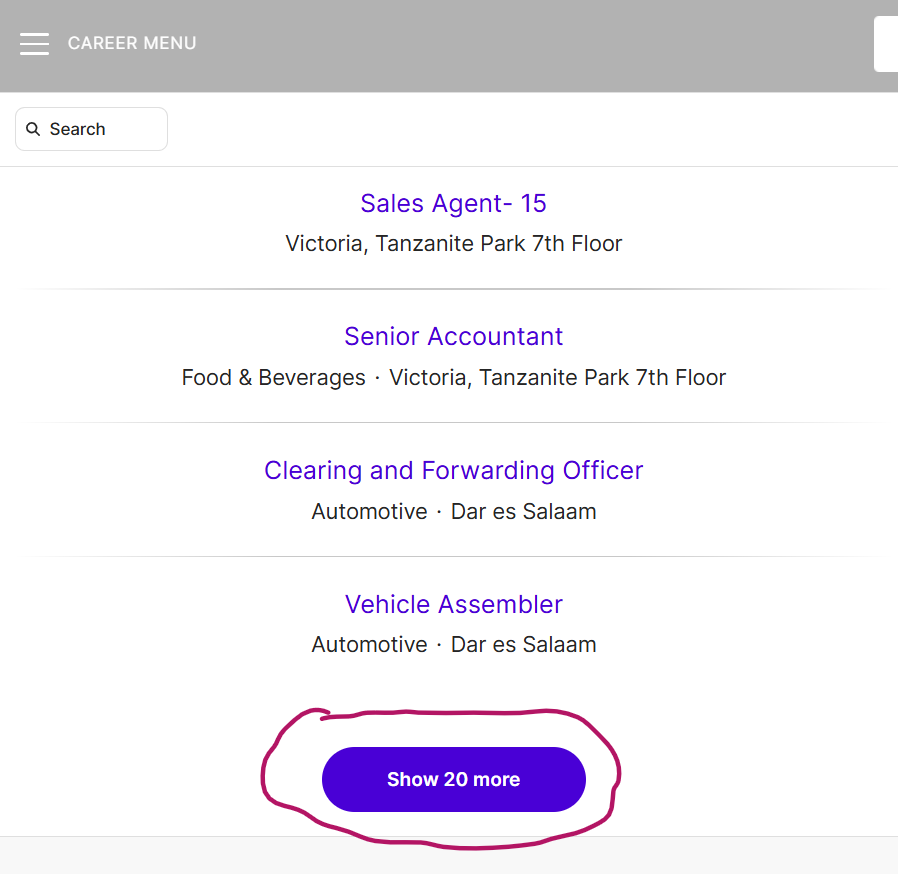Click Automotive text under Vehicle Assembler
Image resolution: width=898 pixels, height=874 pixels.
[x=369, y=644]
